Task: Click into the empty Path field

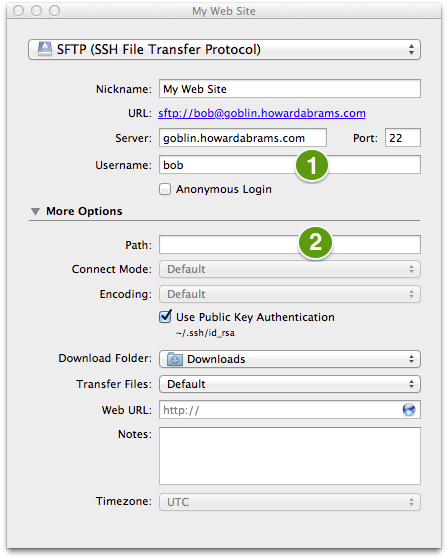Action: (x=290, y=245)
